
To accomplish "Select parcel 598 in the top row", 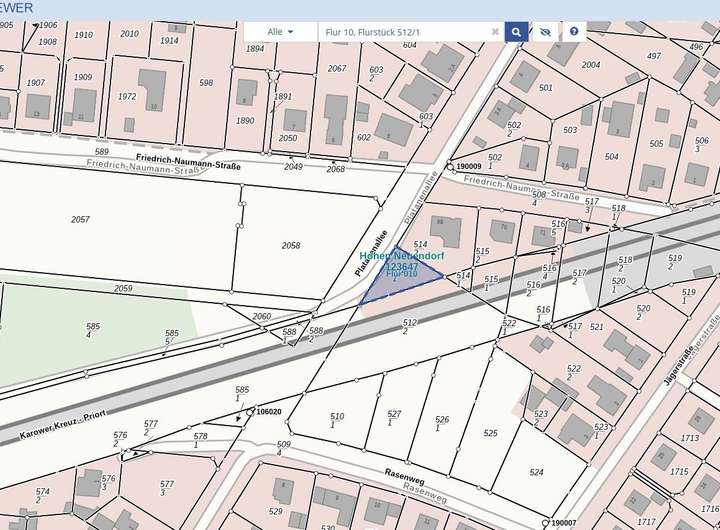I will (x=206, y=83).
